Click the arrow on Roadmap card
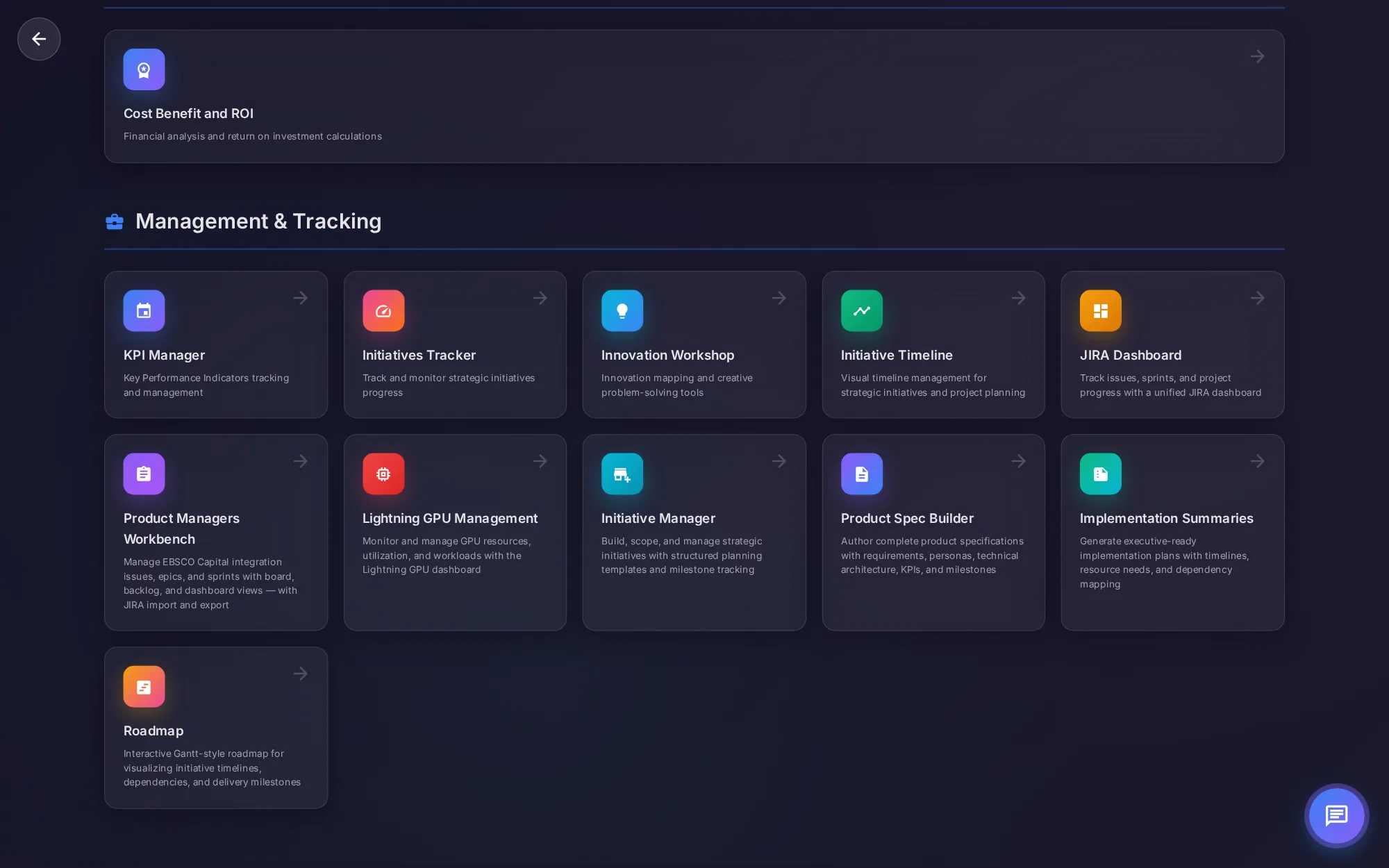 (301, 674)
